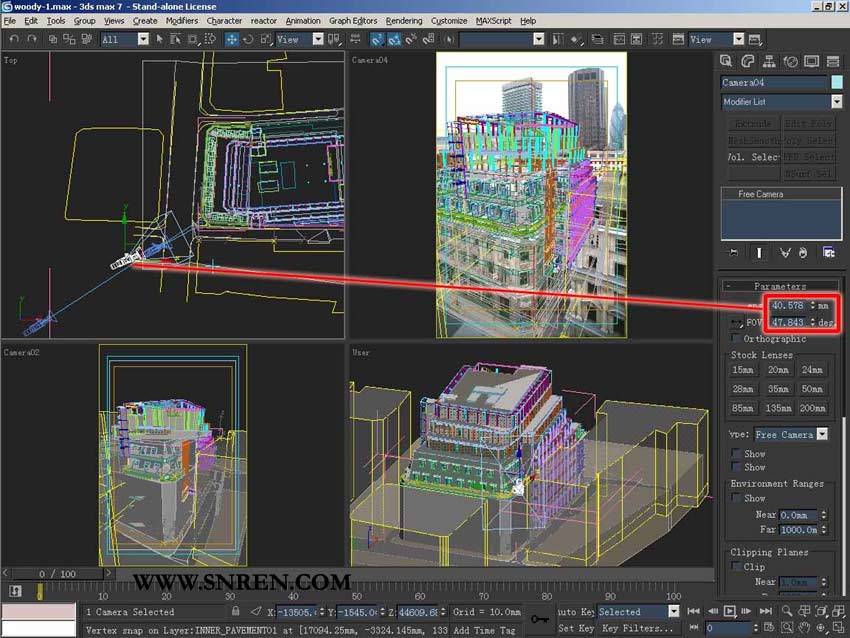
Task: Toggle Auto Key mode
Action: [x=576, y=611]
